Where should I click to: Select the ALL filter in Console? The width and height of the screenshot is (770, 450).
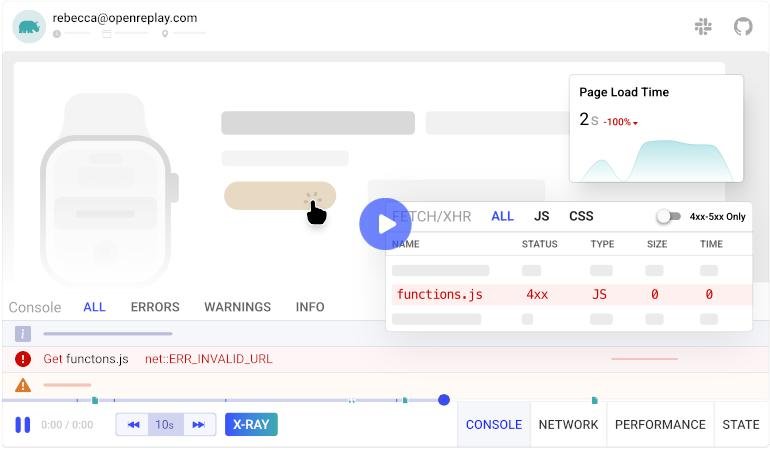click(94, 307)
